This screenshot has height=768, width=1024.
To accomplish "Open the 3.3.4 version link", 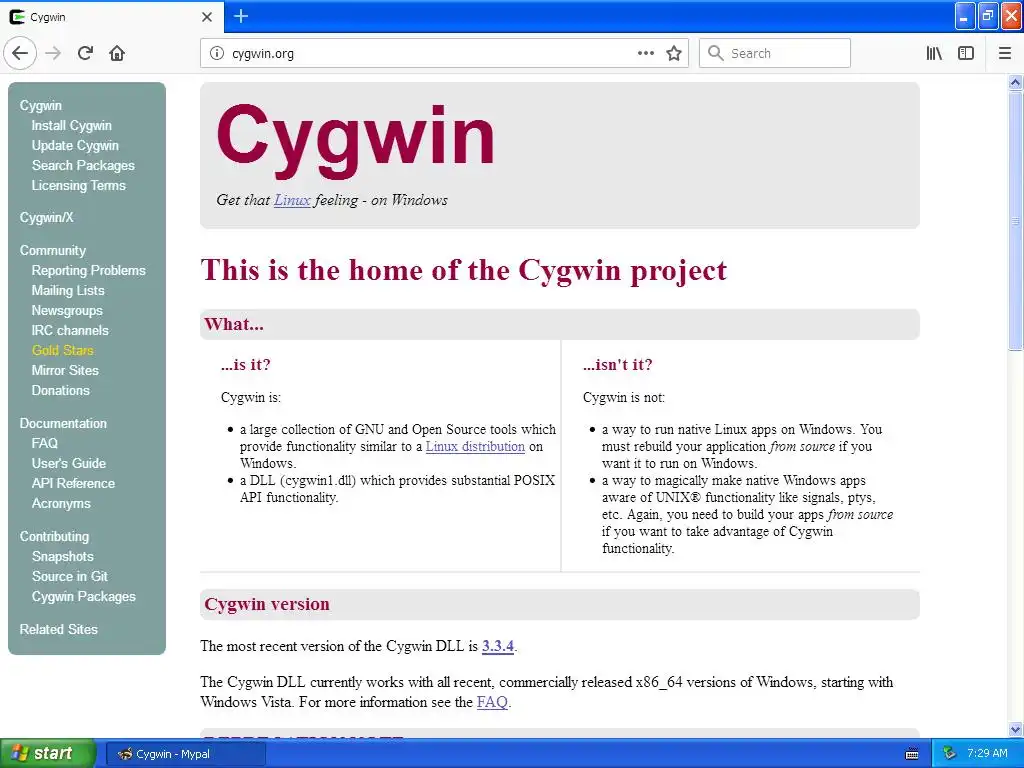I will [498, 646].
